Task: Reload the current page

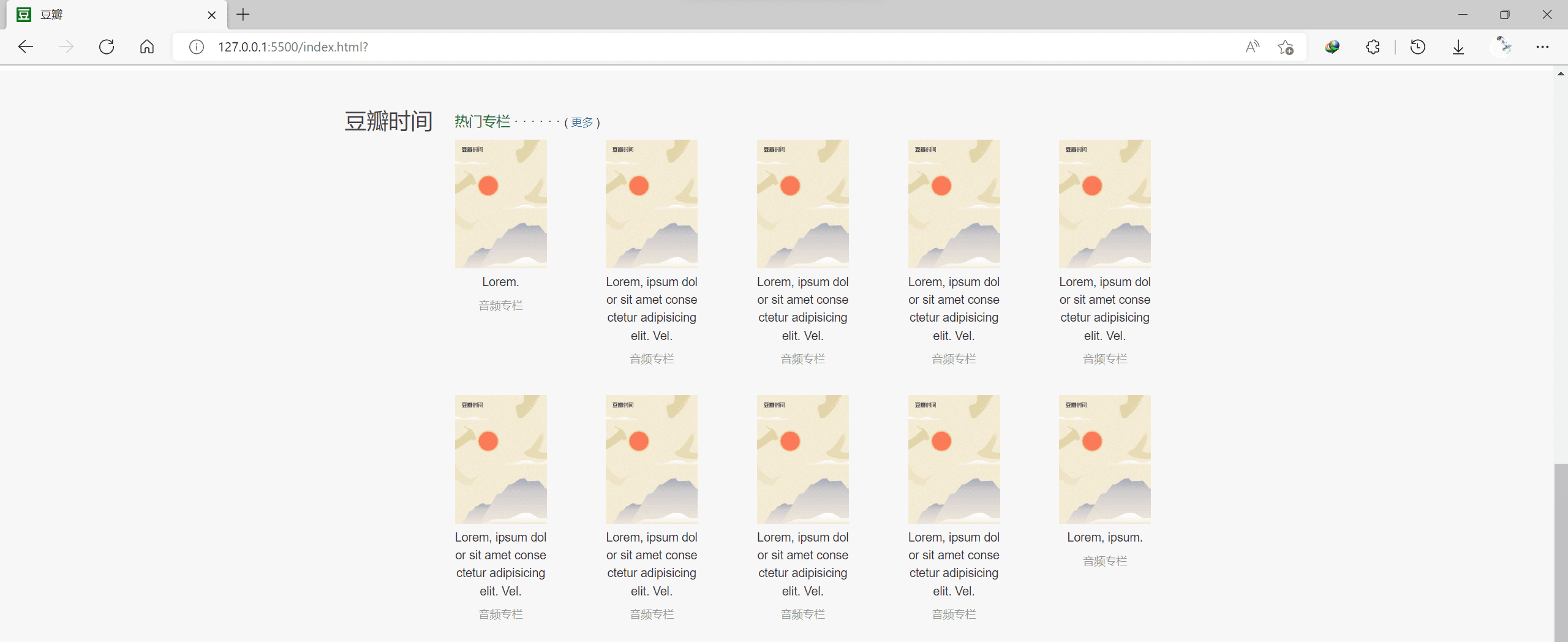Action: point(107,47)
